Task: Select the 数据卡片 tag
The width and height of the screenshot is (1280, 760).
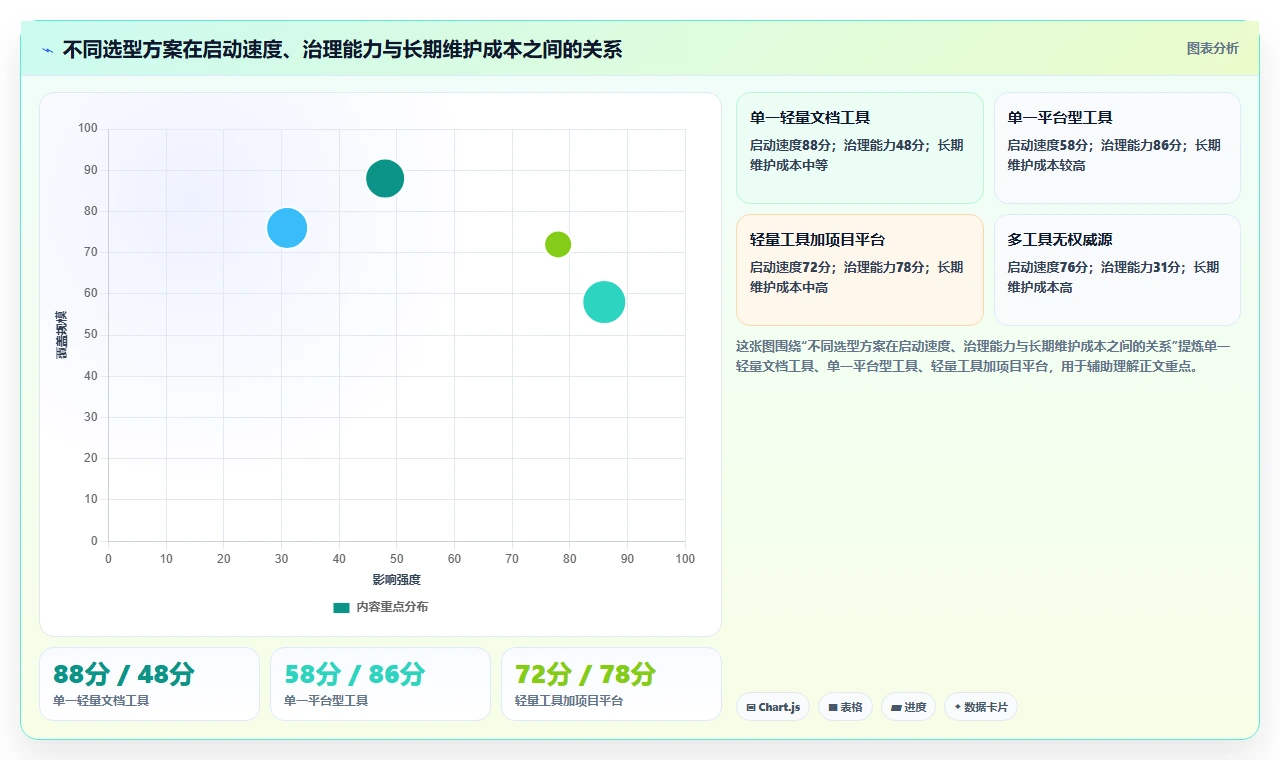Action: 980,707
